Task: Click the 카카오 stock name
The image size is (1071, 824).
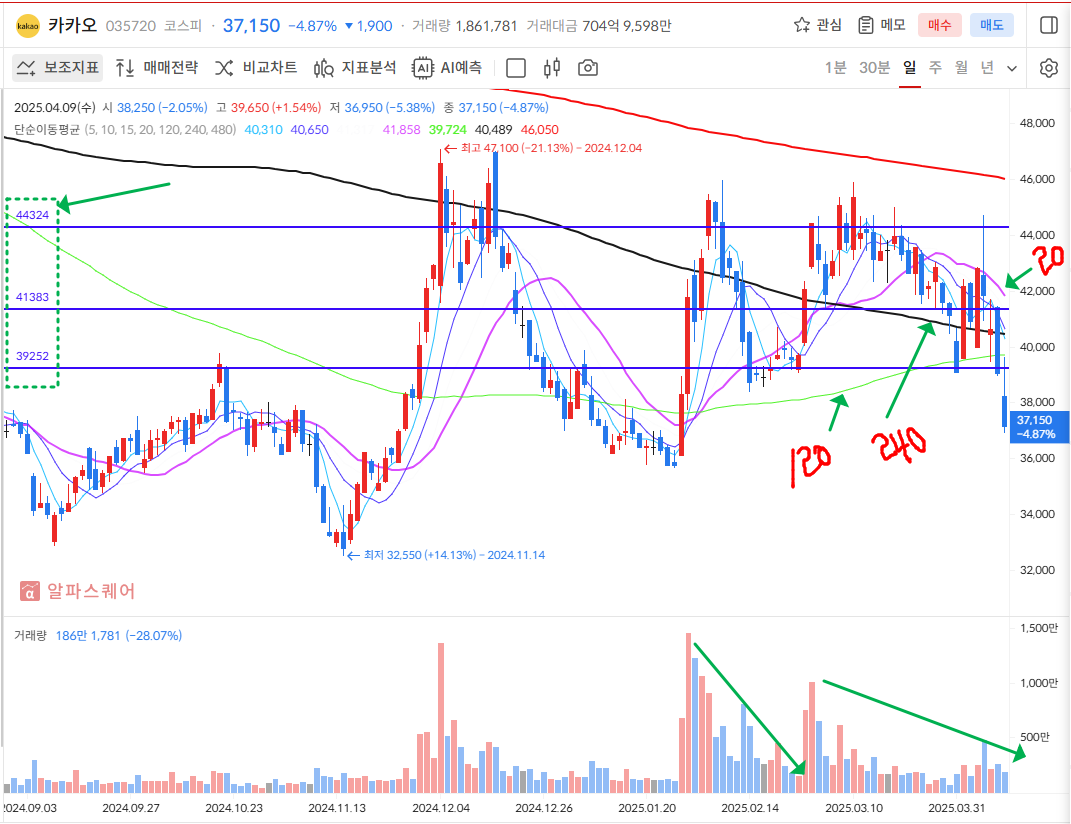Action: click(x=72, y=26)
